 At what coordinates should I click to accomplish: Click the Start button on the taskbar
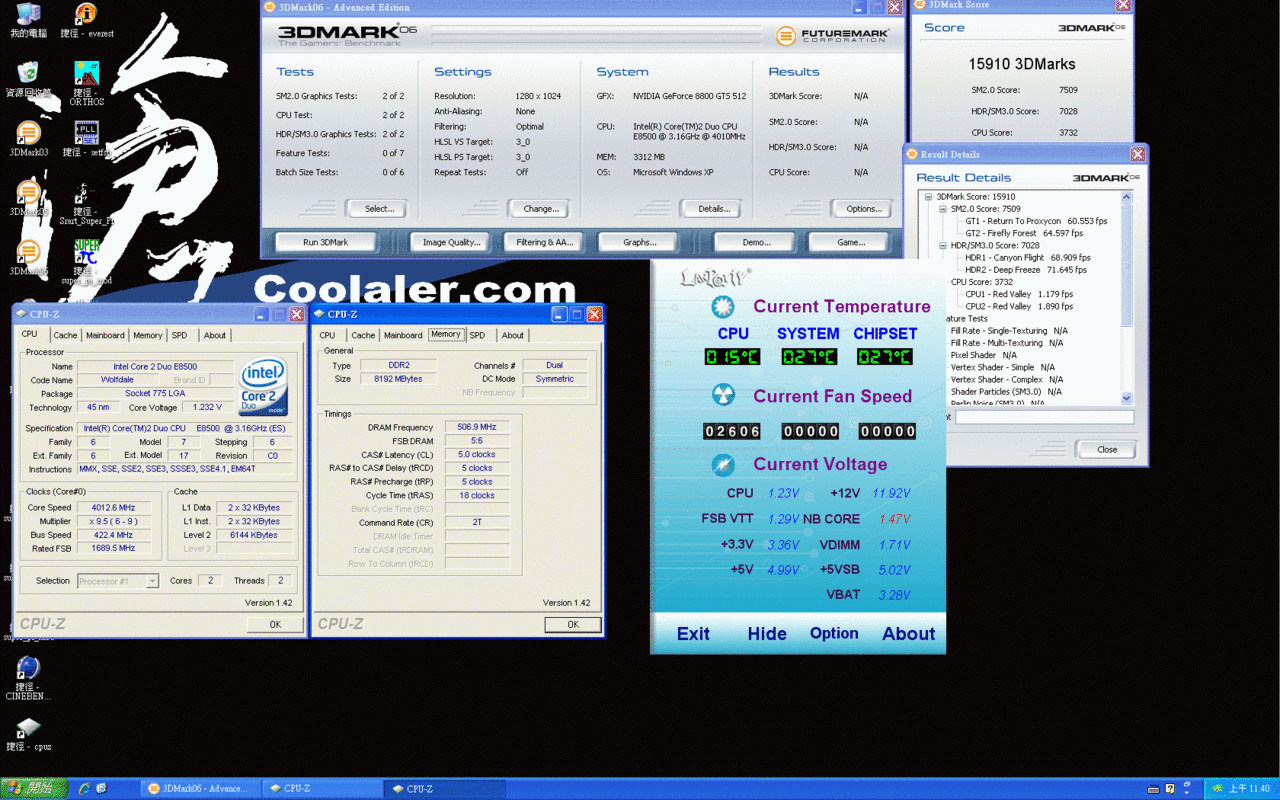tap(34, 789)
